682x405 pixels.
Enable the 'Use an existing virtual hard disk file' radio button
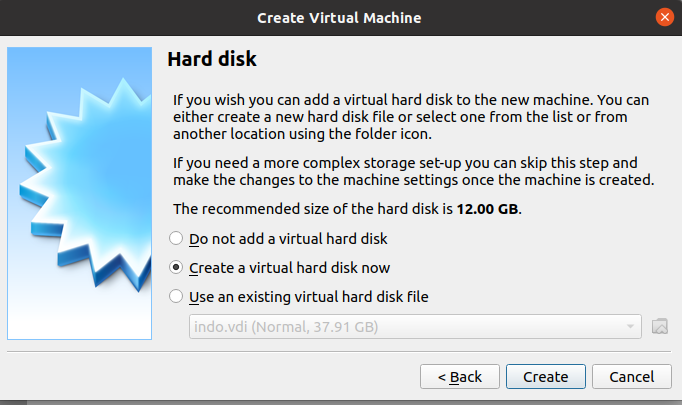click(176, 296)
